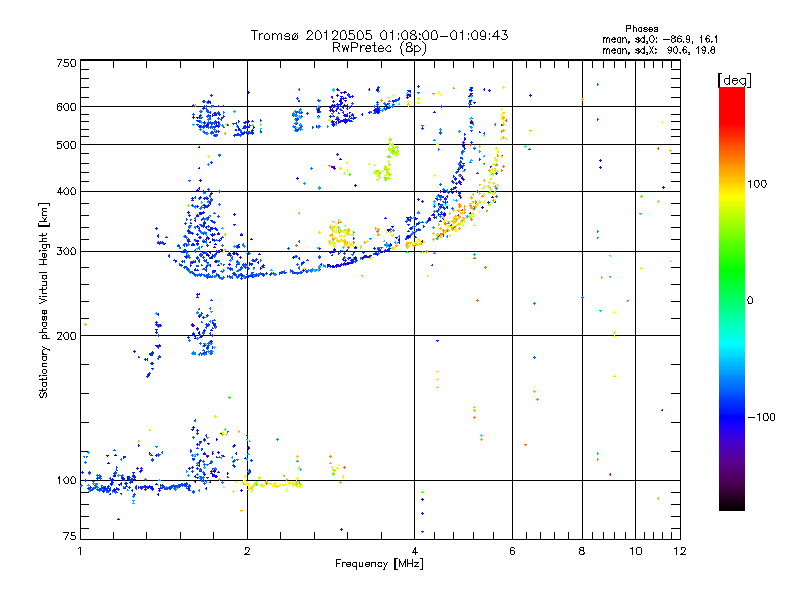Click the x-axis tick label "2"
The height and width of the screenshot is (600, 800).
(x=247, y=551)
